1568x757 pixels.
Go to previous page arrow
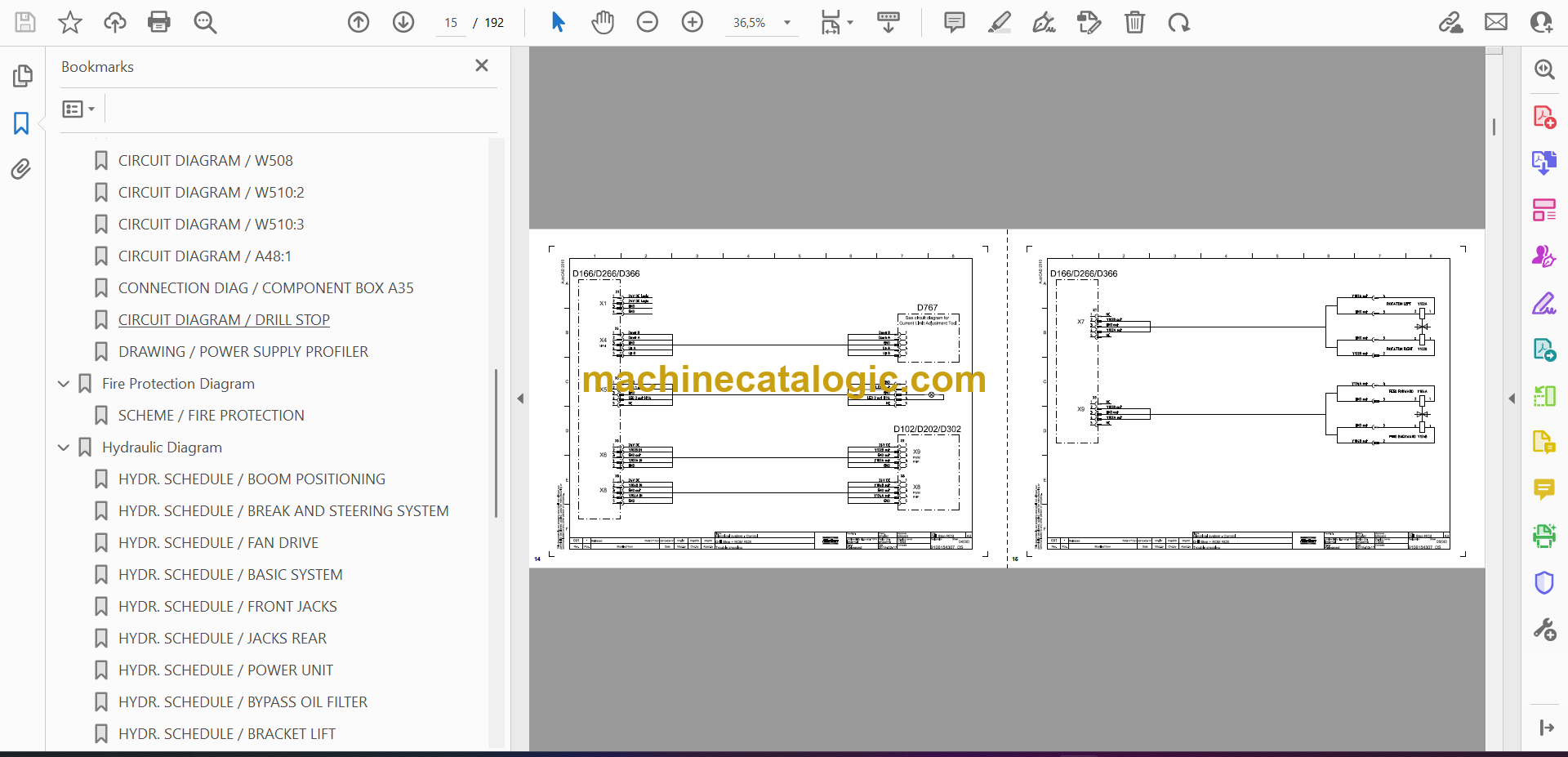359,22
